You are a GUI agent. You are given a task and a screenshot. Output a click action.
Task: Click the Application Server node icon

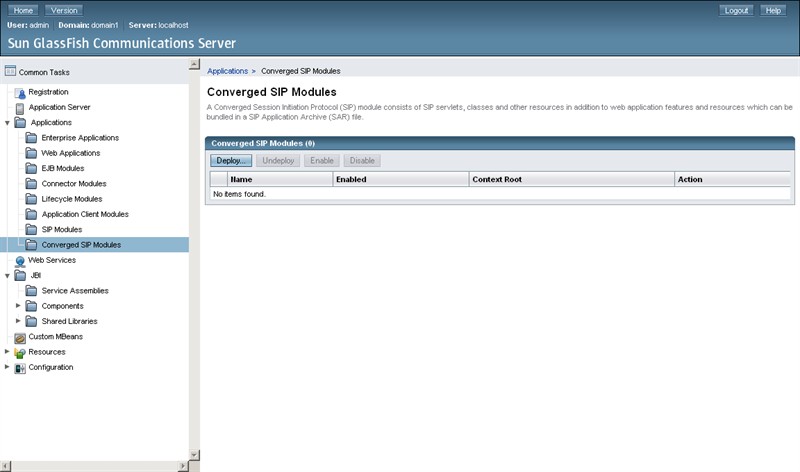[20, 108]
